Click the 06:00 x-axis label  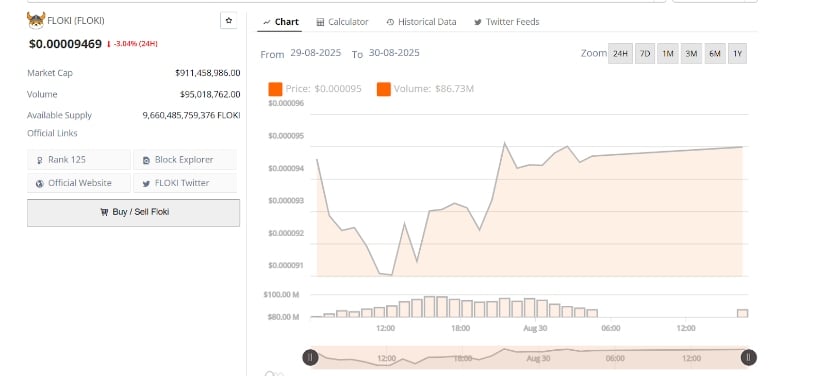tap(610, 328)
